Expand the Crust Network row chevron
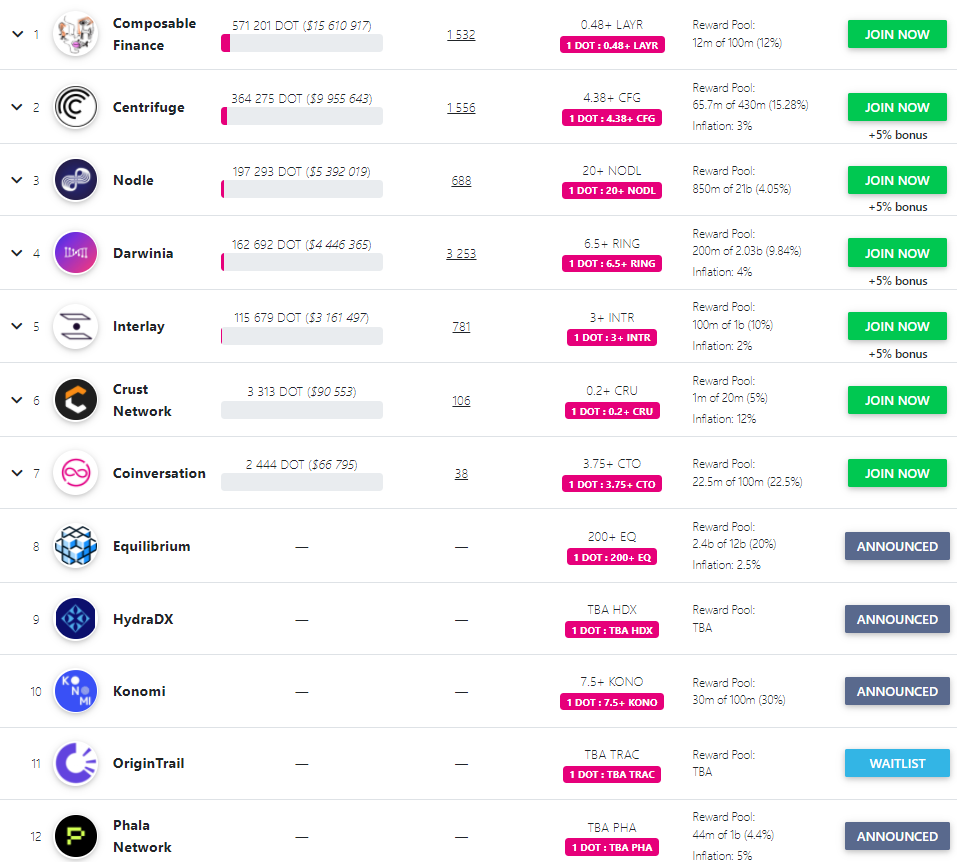The width and height of the screenshot is (957, 862). pos(16,400)
